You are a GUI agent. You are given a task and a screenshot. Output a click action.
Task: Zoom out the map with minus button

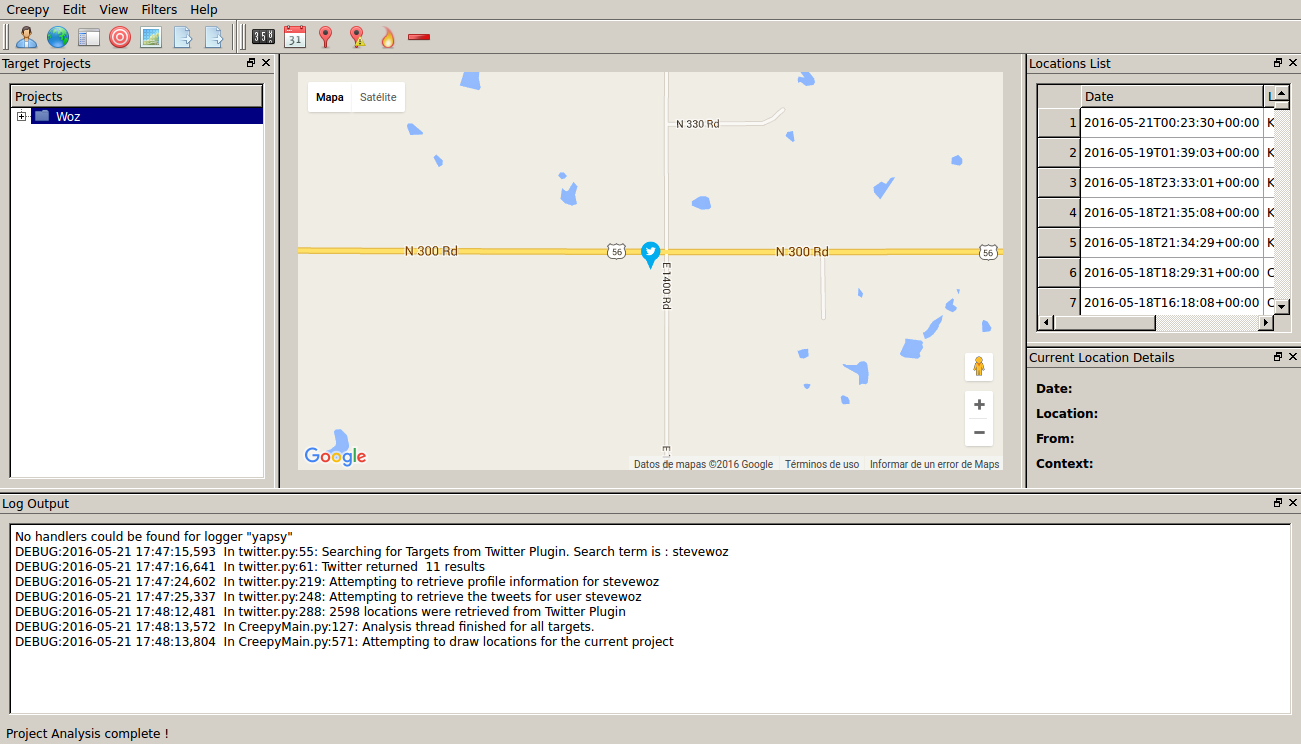(979, 432)
